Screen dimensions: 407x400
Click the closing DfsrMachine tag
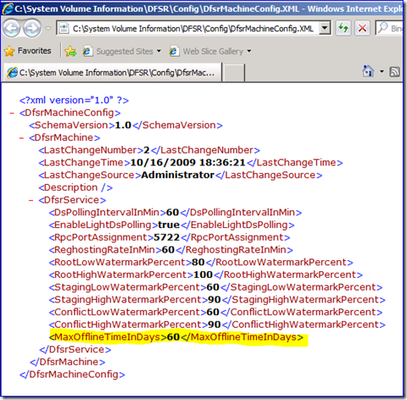[x=67, y=362]
